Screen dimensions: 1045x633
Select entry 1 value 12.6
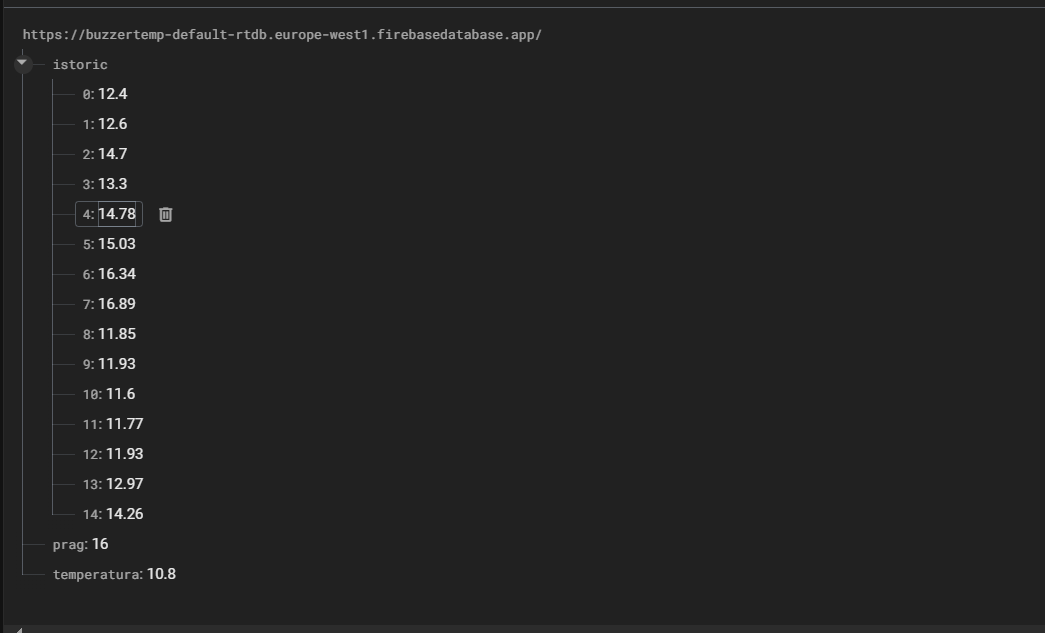[x=113, y=124]
